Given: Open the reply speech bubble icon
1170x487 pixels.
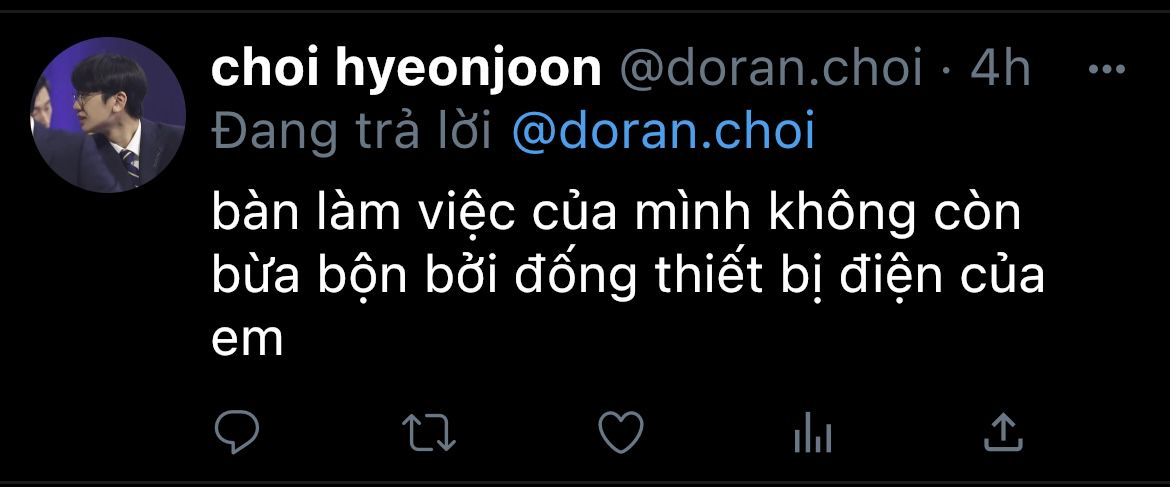Looking at the screenshot, I should 237,433.
